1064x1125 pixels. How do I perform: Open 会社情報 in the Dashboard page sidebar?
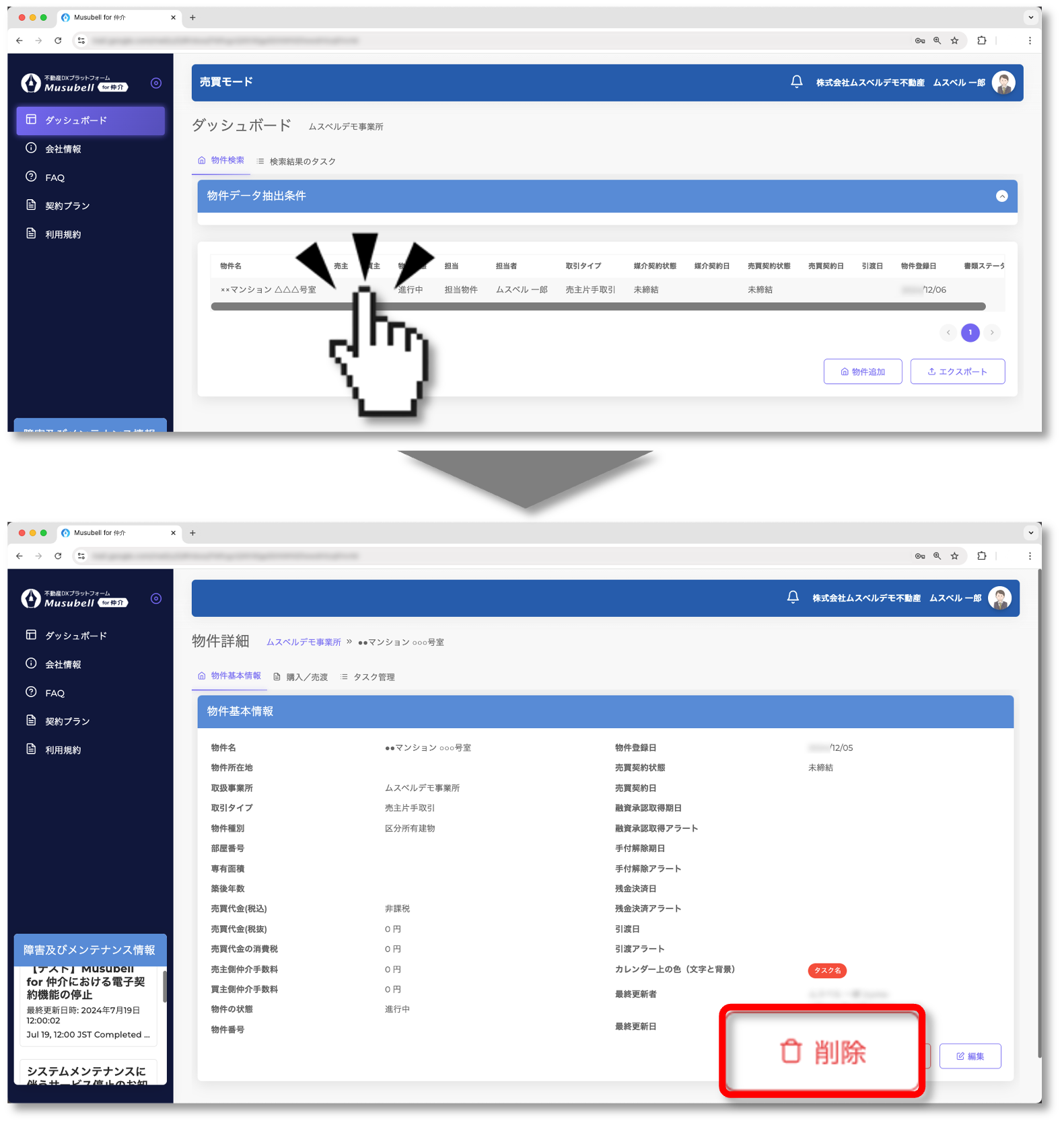63,149
